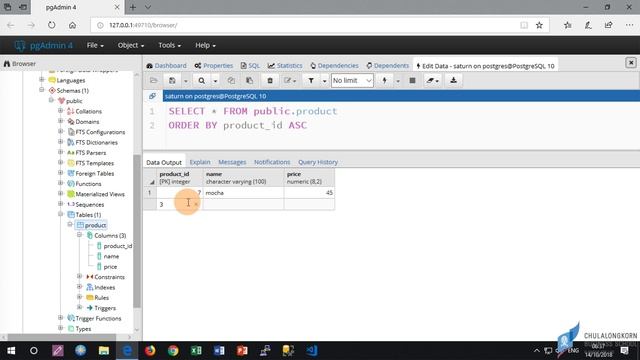Paste rows toolbar icon
Viewport: 640px width, 360px height.
249,80
